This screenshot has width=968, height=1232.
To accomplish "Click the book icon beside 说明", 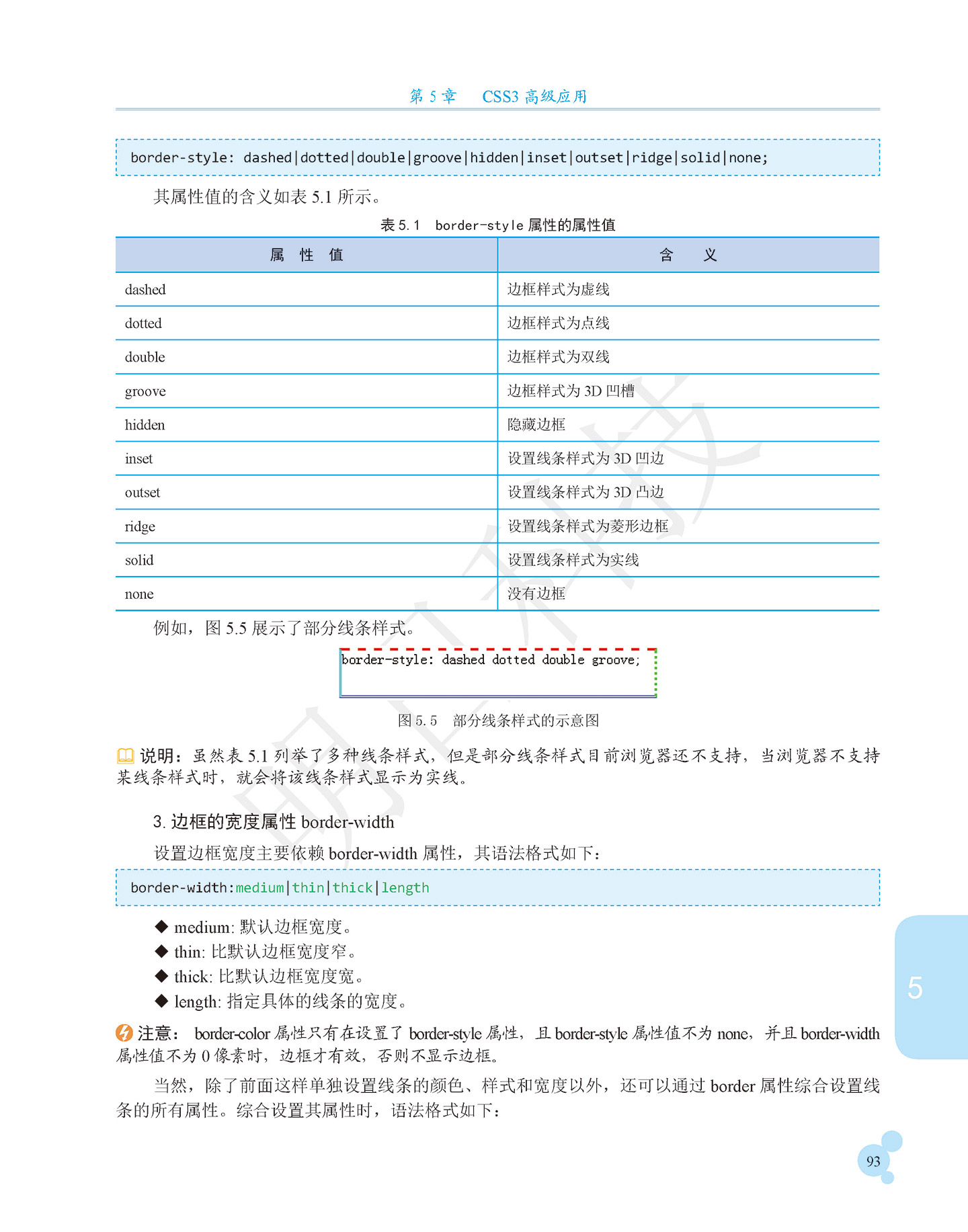I will [x=125, y=755].
